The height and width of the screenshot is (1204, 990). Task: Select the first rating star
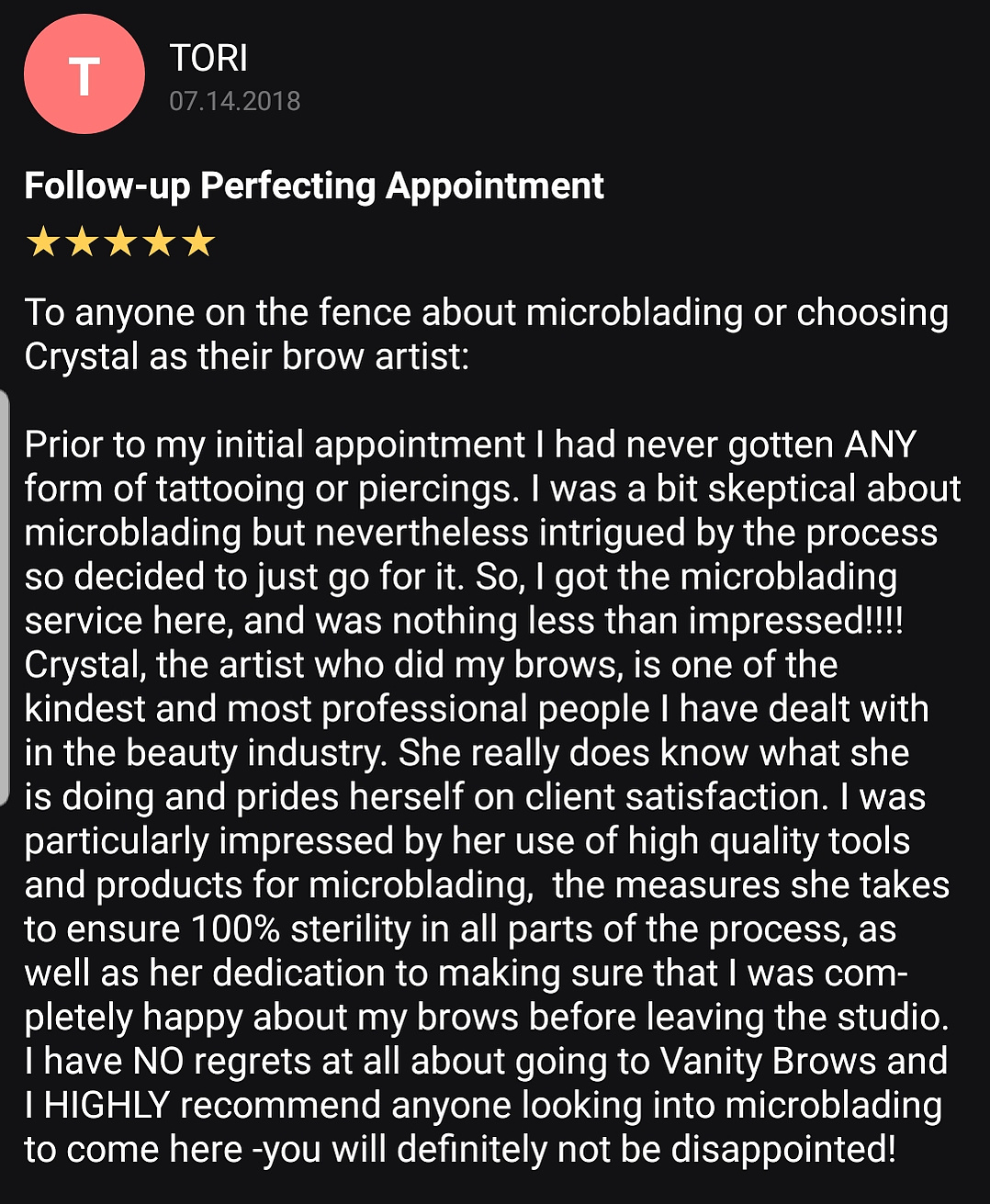pyautogui.click(x=42, y=242)
